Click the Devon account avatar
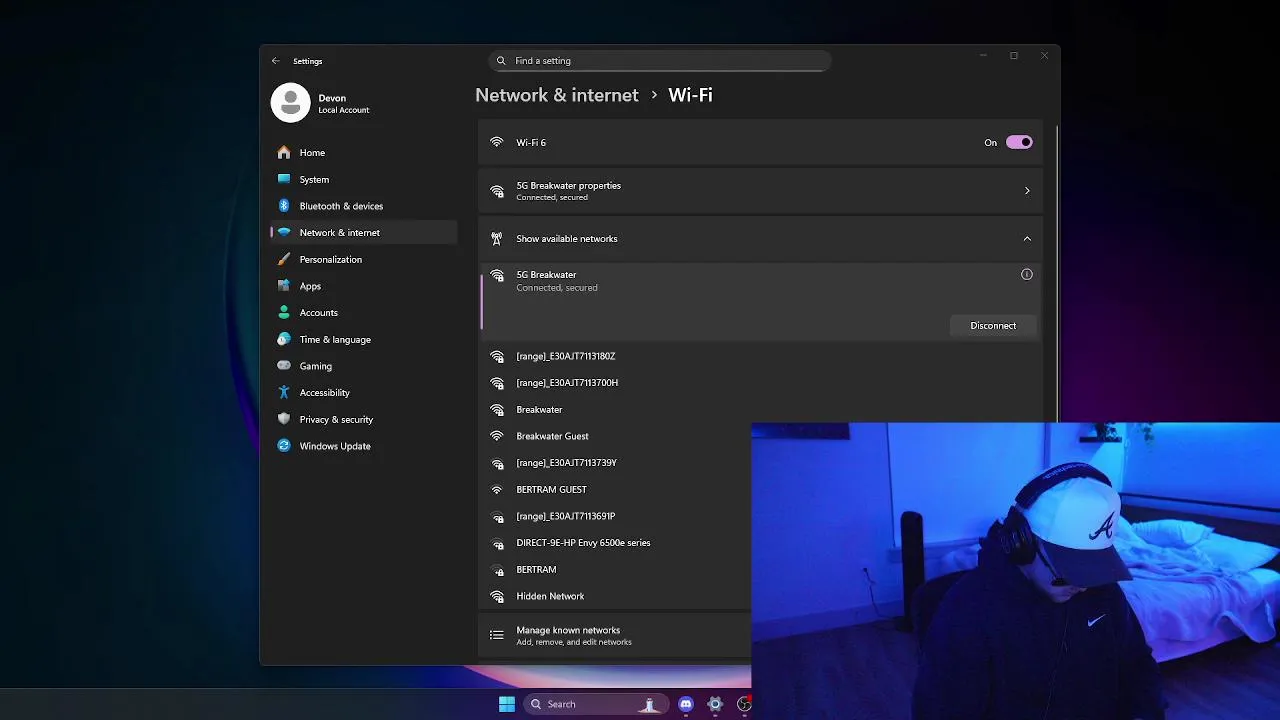 coord(290,103)
